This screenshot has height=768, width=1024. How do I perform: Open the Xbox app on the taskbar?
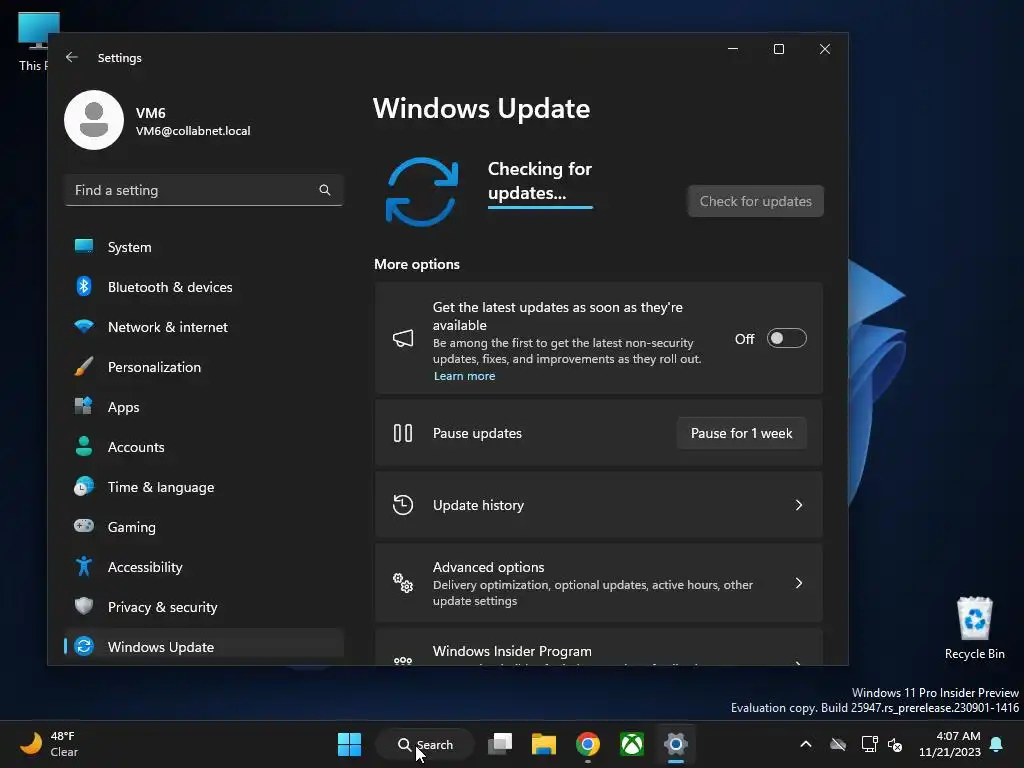point(632,744)
